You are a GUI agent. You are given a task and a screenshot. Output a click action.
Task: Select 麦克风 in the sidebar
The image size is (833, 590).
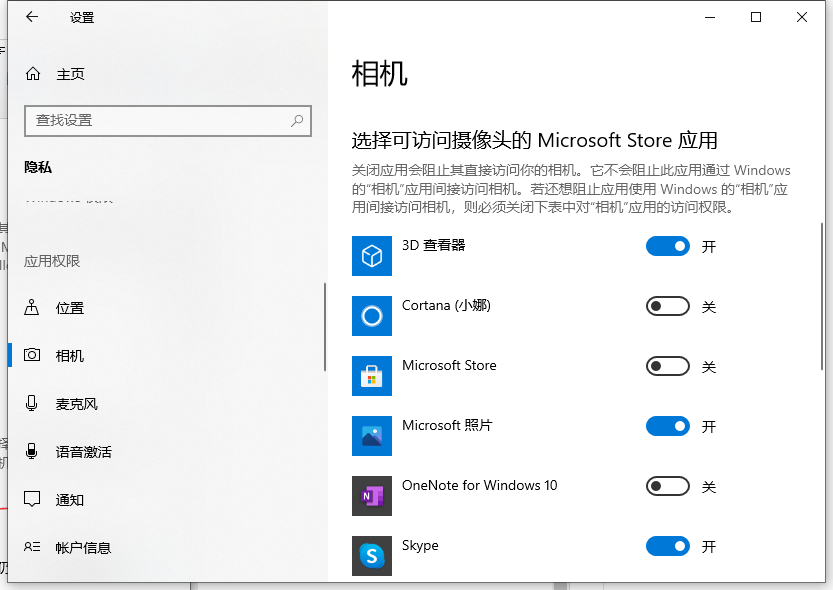76,404
